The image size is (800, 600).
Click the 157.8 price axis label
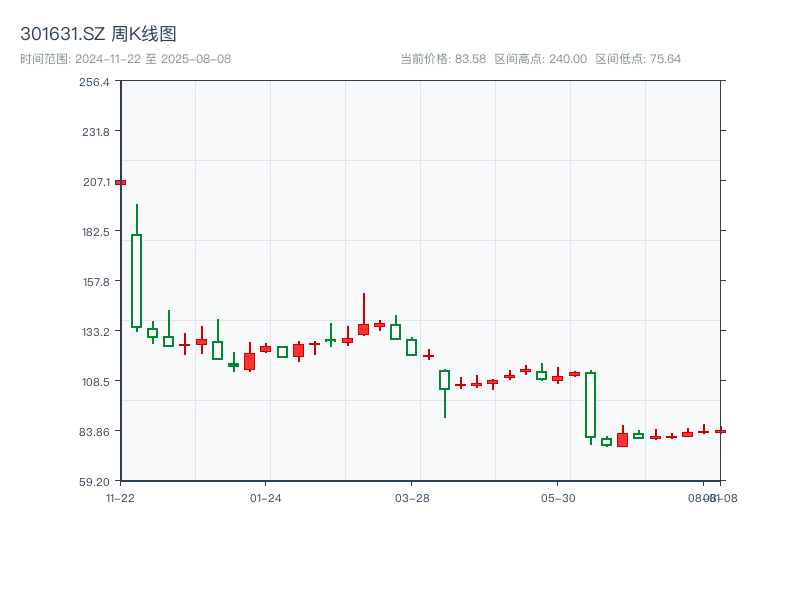coord(96,282)
